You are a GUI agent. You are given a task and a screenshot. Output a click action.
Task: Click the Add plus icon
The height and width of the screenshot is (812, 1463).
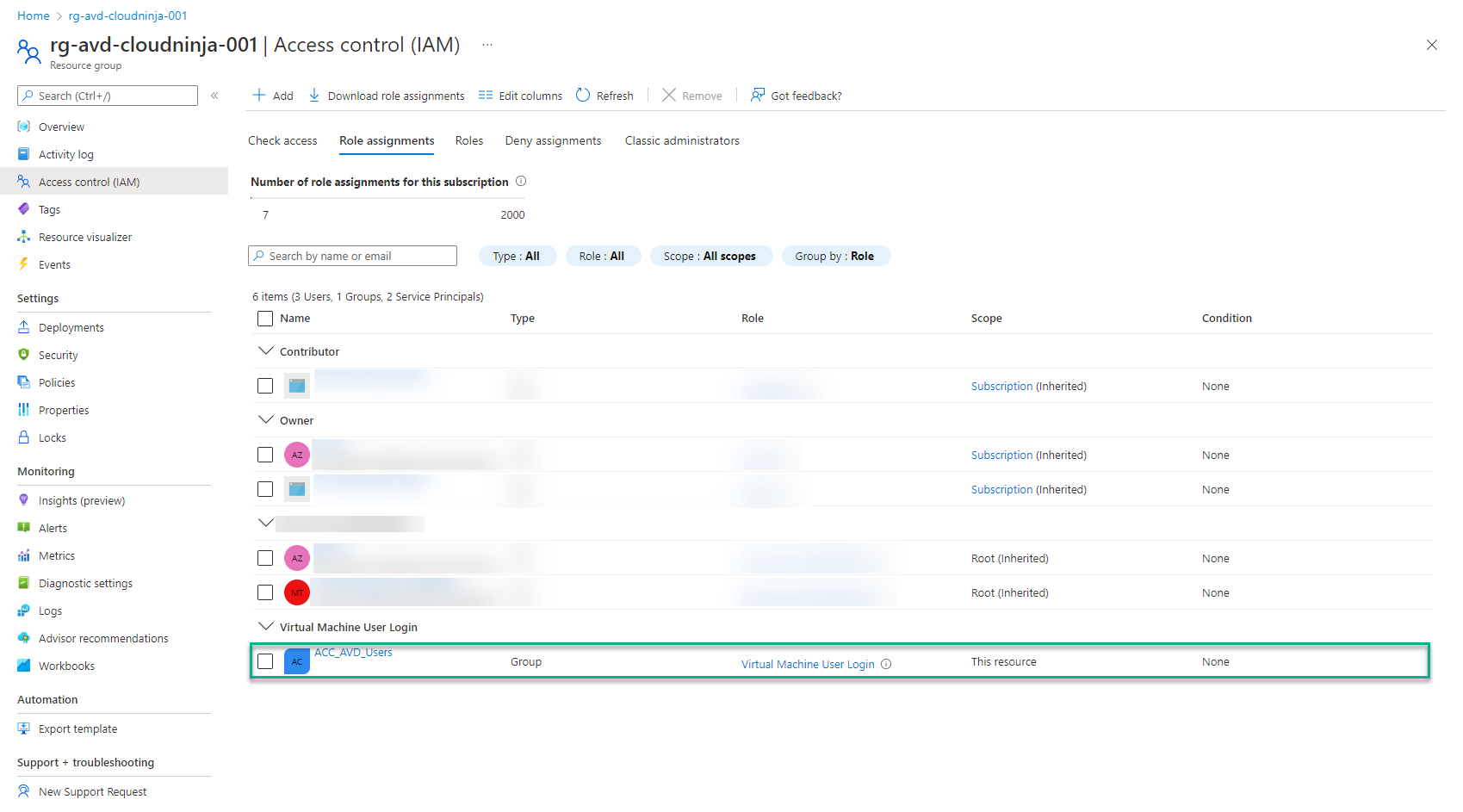pyautogui.click(x=258, y=95)
